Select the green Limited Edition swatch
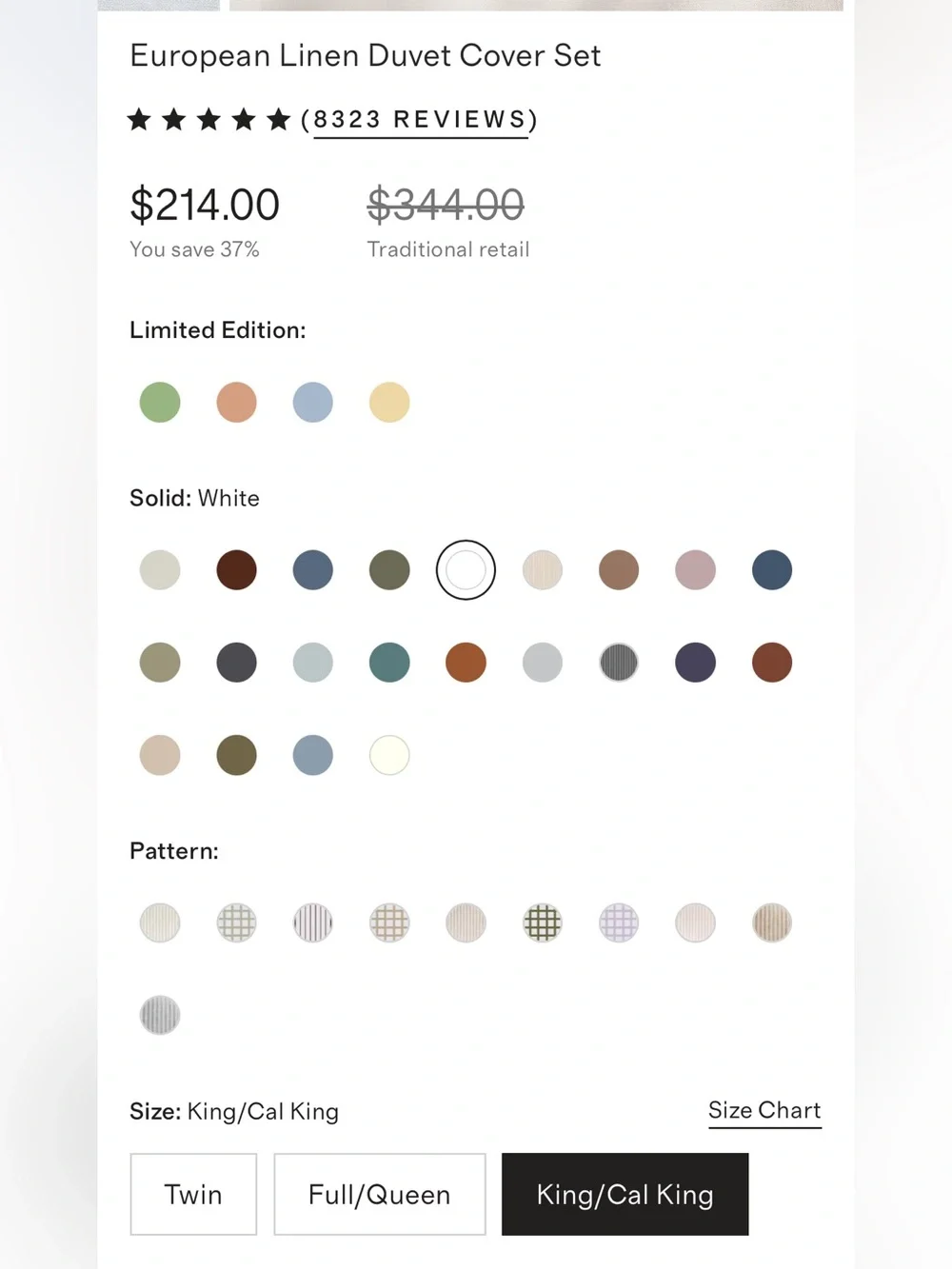952x1269 pixels. coord(160,402)
